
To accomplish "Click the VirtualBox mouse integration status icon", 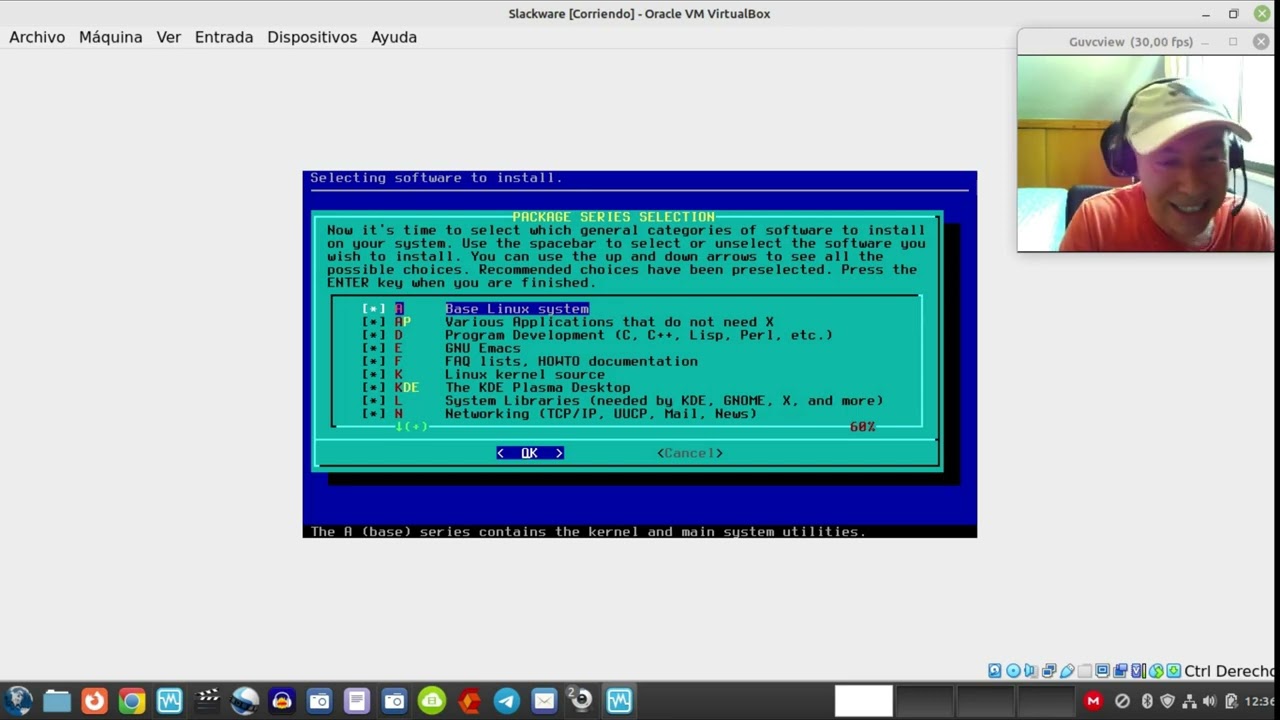I will click(x=1157, y=671).
